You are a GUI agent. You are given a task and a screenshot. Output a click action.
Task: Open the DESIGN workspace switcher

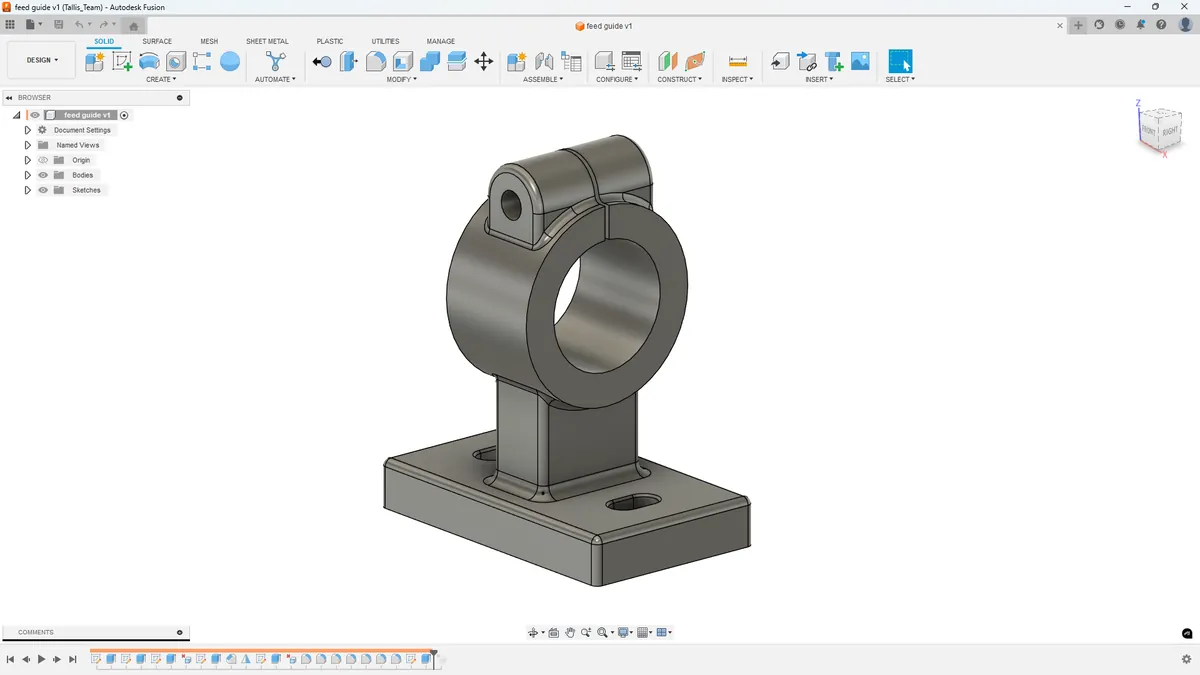click(40, 60)
